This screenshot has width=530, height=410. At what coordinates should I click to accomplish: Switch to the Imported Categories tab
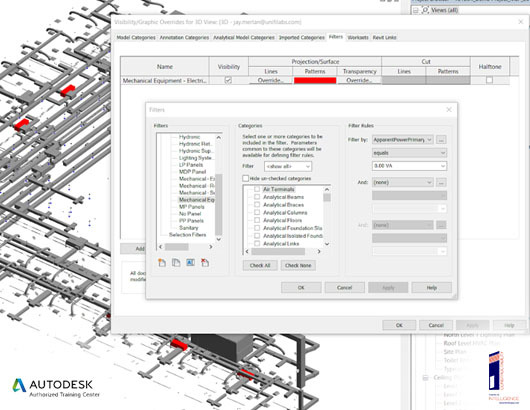pos(302,38)
